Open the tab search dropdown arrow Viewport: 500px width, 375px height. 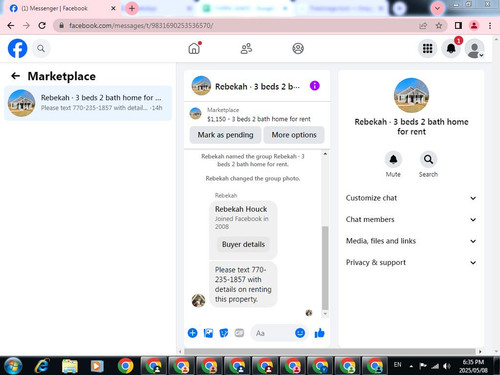[437, 8]
